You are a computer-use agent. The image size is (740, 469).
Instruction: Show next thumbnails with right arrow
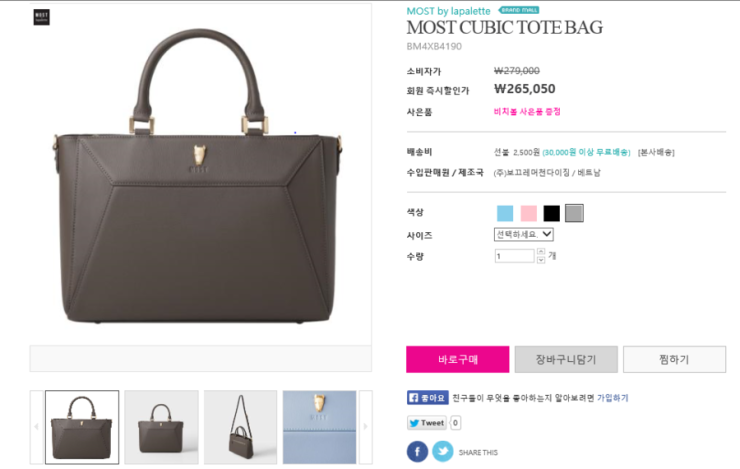click(366, 427)
